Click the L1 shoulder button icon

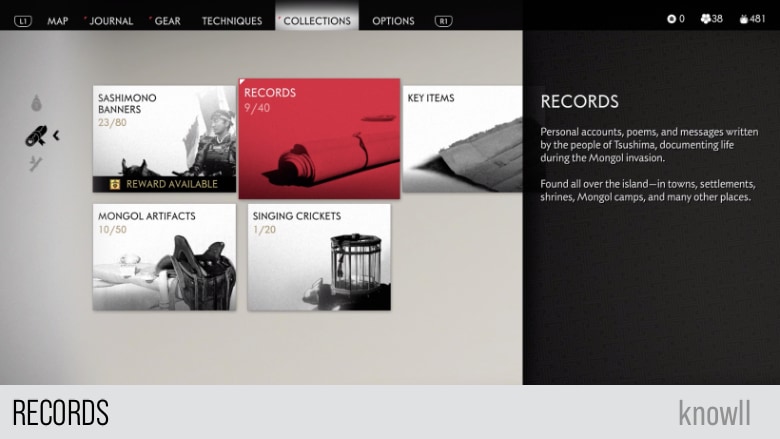pos(23,21)
